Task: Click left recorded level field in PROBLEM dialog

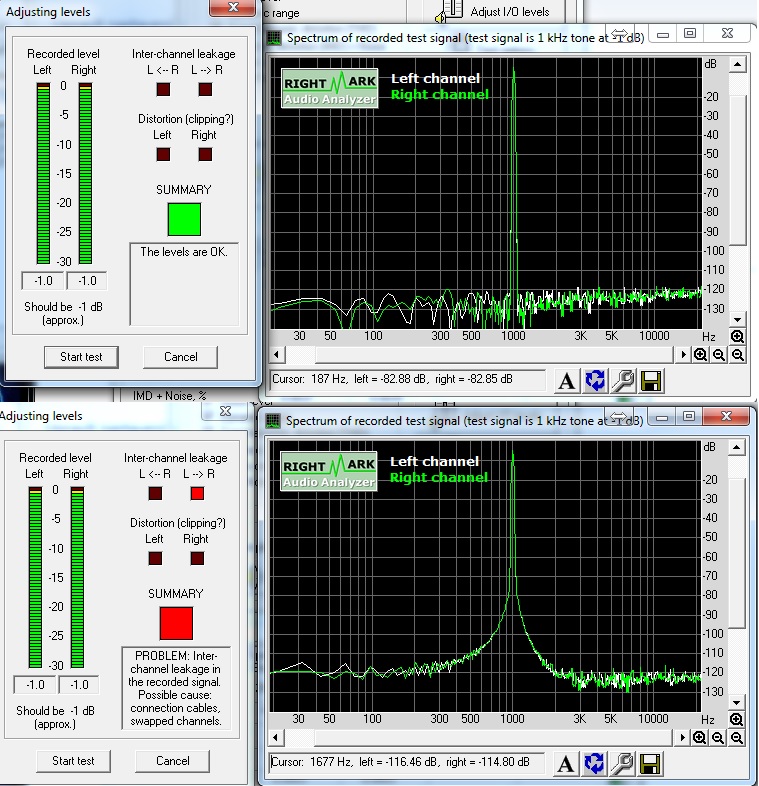Action: pyautogui.click(x=35, y=685)
